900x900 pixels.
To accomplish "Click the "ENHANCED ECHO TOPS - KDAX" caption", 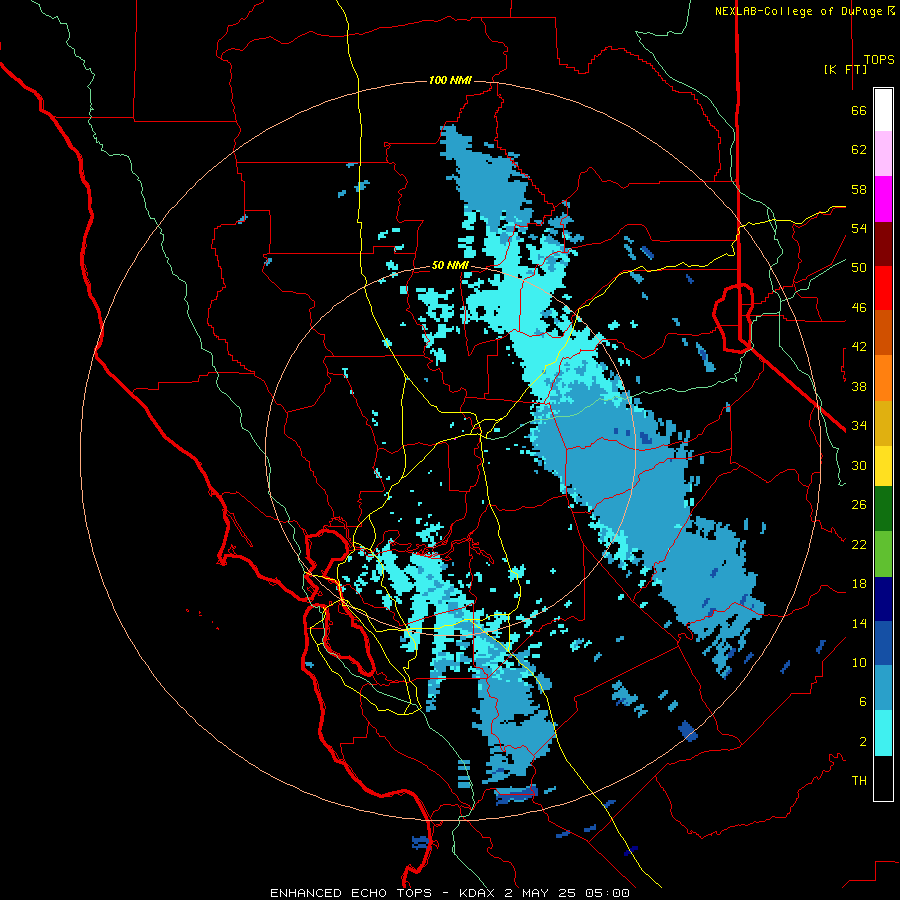I will (384, 893).
